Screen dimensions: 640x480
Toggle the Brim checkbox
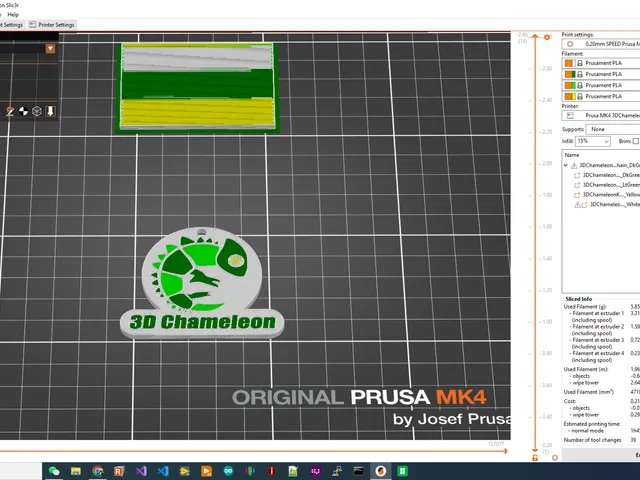[636, 141]
